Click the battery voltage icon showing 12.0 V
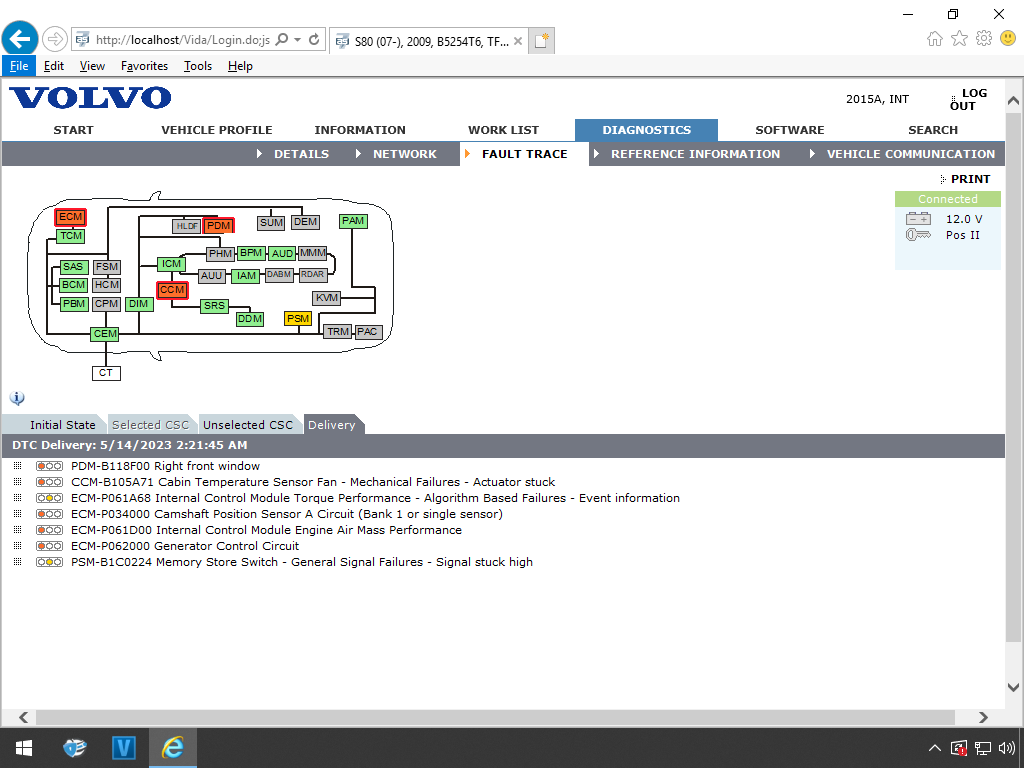The image size is (1024, 768). pyautogui.click(x=918, y=219)
